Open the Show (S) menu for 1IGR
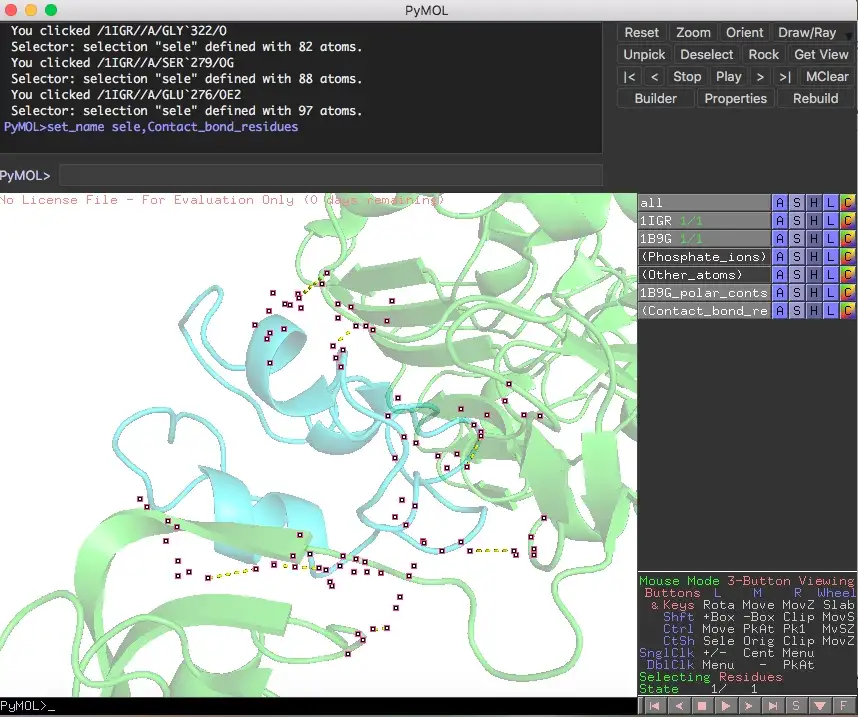858x717 pixels. coord(796,221)
